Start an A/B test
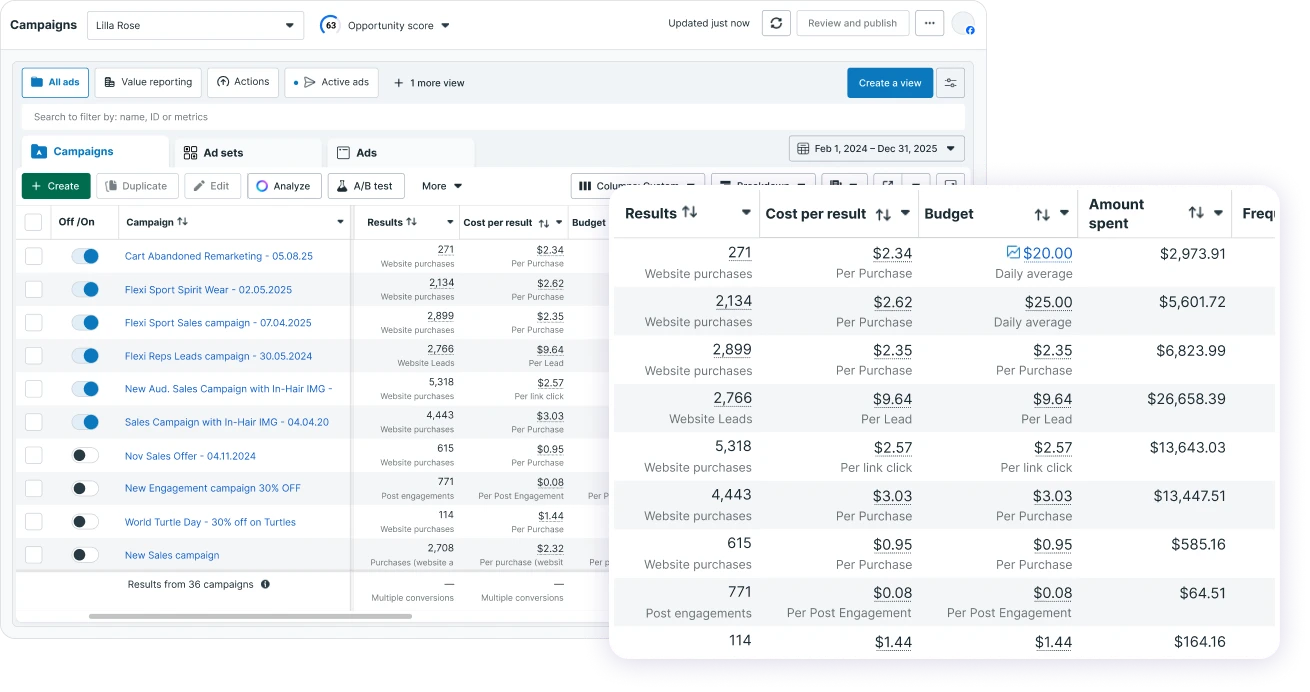This screenshot has width=1310, height=692. [x=366, y=186]
